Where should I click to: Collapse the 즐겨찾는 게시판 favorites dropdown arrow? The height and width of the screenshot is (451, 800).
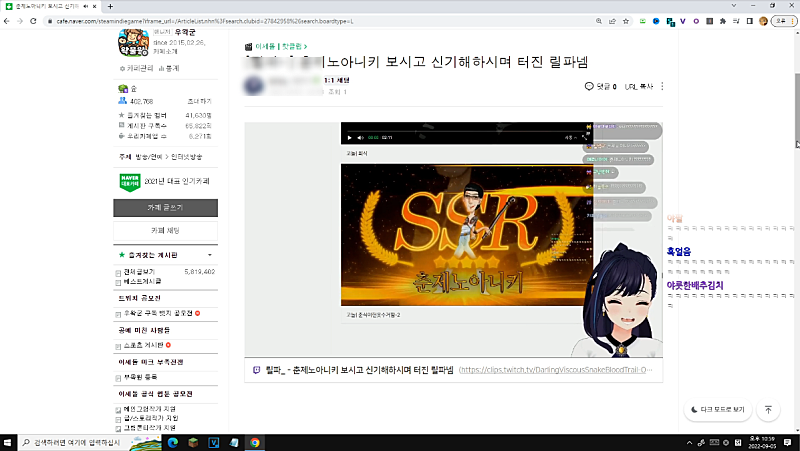click(x=209, y=255)
